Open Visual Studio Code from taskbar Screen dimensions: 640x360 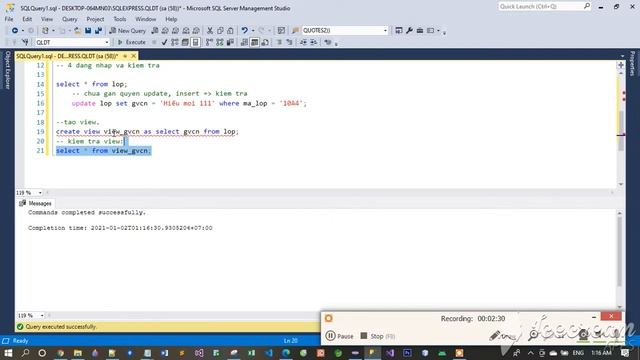point(269,353)
